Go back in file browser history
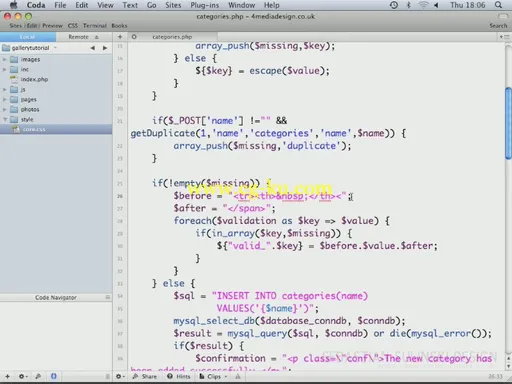This screenshot has width=512, height=384. click(x=93, y=48)
